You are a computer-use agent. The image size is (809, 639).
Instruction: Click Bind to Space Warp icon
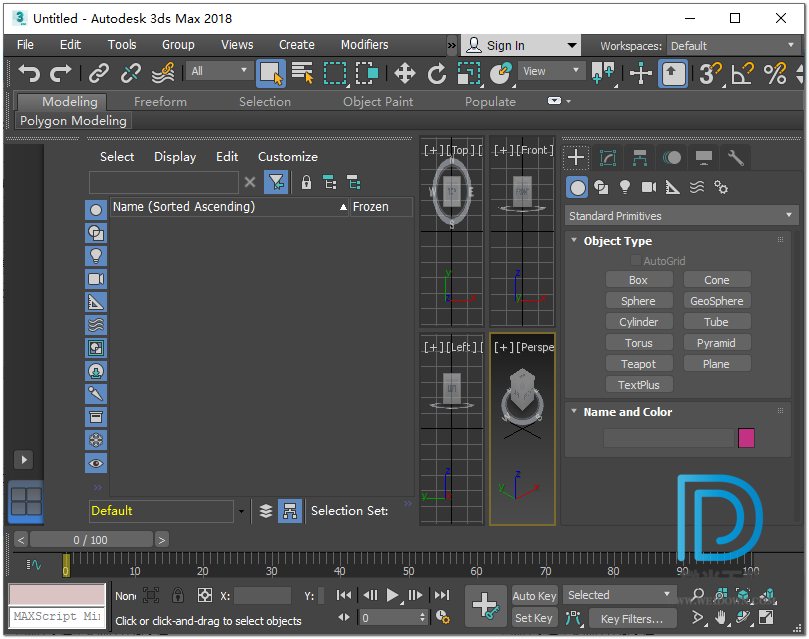[x=163, y=73]
